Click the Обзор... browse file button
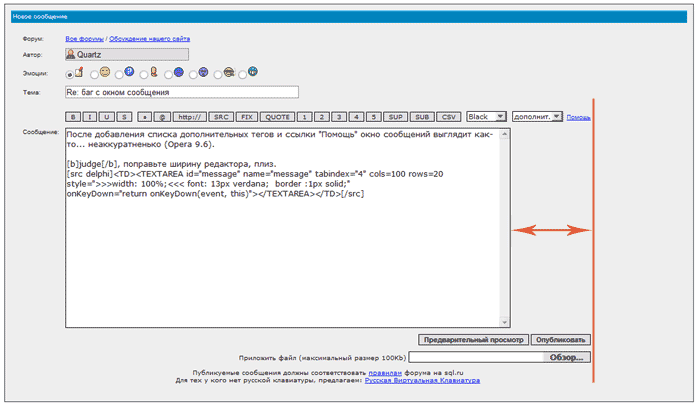 click(566, 357)
